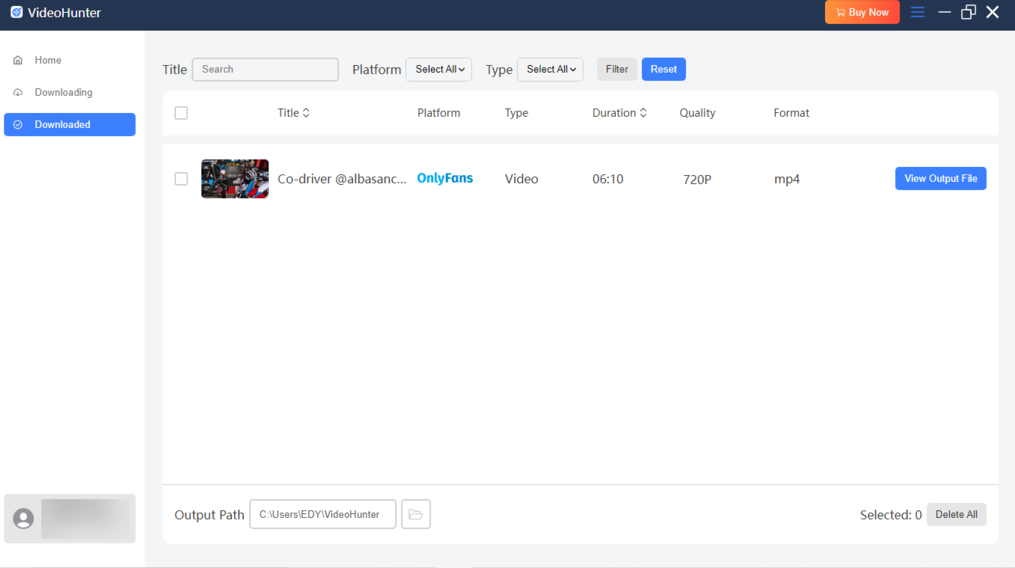Viewport: 1015px width, 568px height.
Task: Sort by Title arrows icon
Action: point(306,113)
